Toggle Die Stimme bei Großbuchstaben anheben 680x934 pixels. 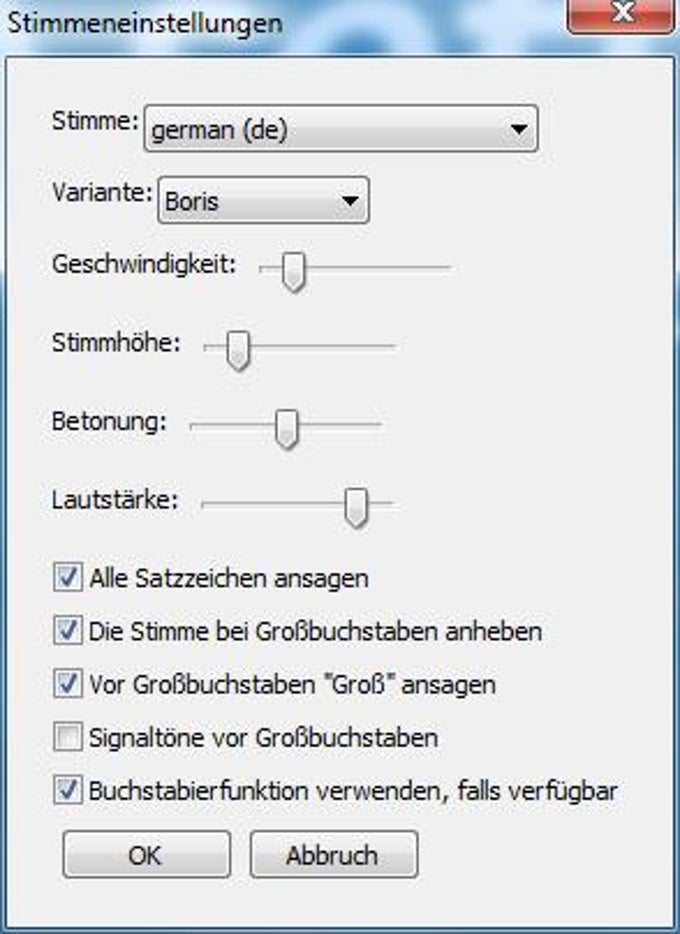(x=68, y=630)
